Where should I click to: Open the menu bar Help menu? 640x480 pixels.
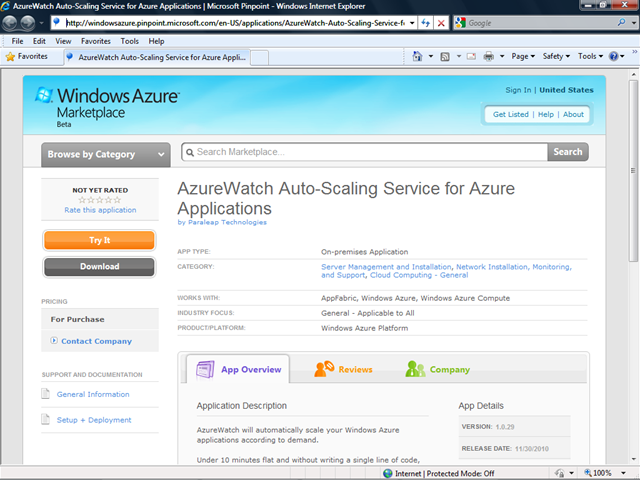156,41
